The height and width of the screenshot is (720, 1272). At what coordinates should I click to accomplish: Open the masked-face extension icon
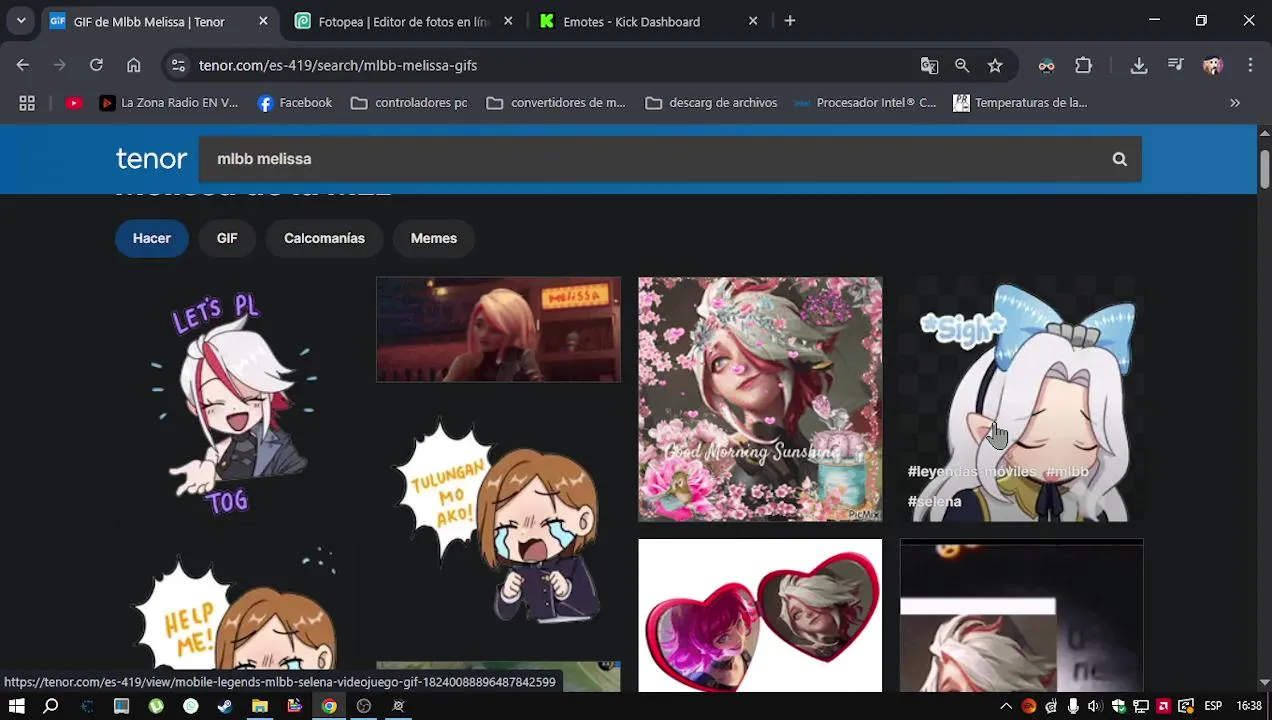point(1046,65)
